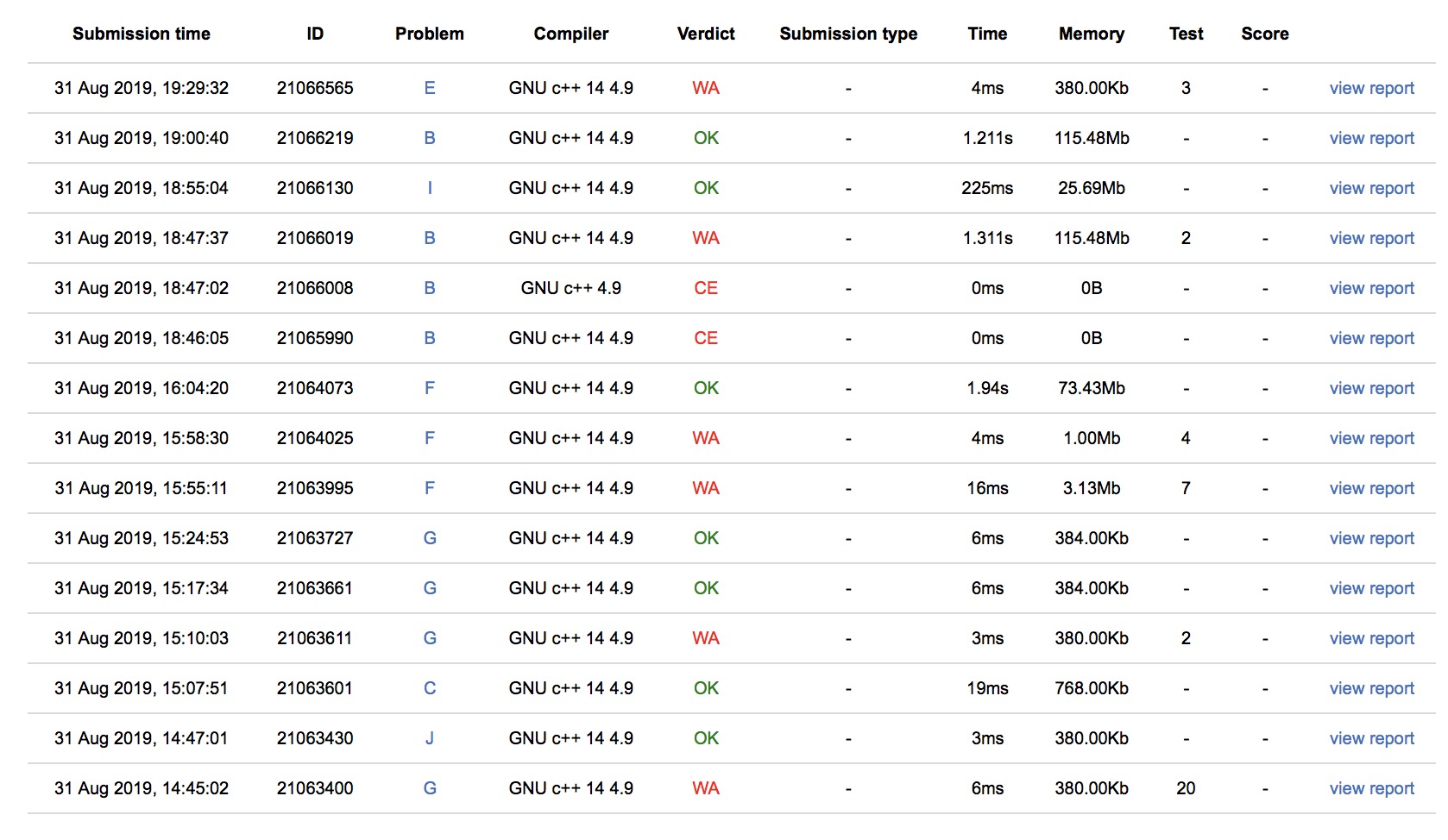Open problem G link for submission 21063727
Image resolution: width=1448 pixels, height=840 pixels.
[430, 538]
